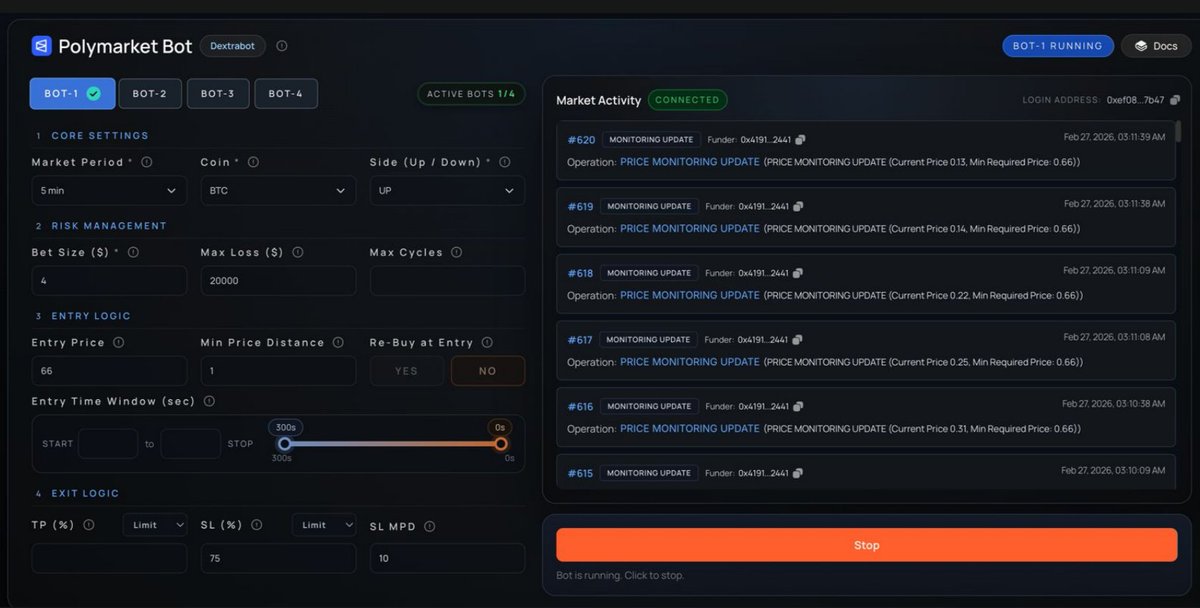The width and height of the screenshot is (1200, 608).
Task: Copy funder address in entry #617
Action: click(798, 340)
